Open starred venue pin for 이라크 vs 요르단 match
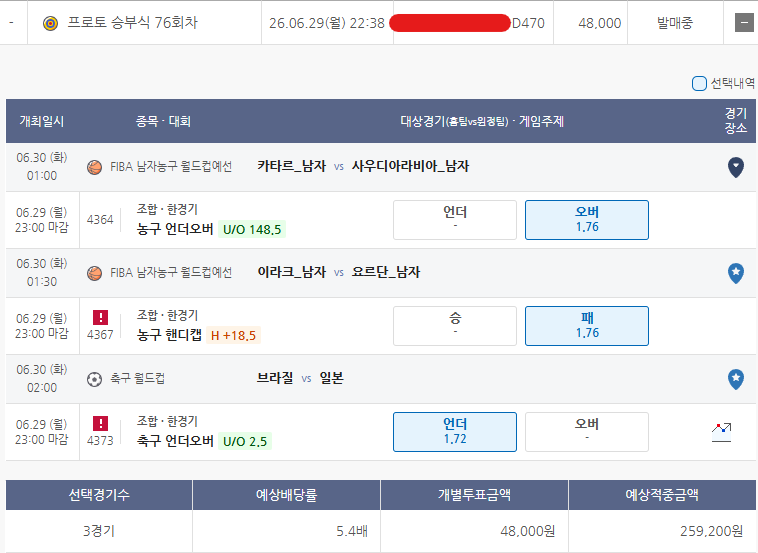 tap(736, 273)
